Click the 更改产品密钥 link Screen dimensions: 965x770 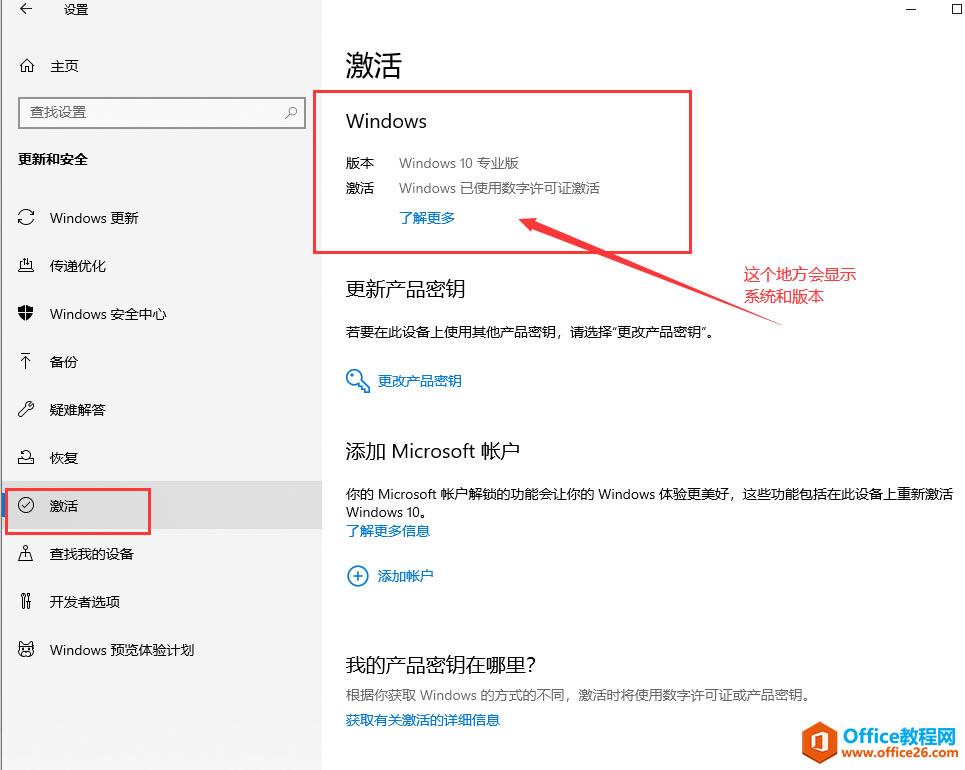point(419,381)
